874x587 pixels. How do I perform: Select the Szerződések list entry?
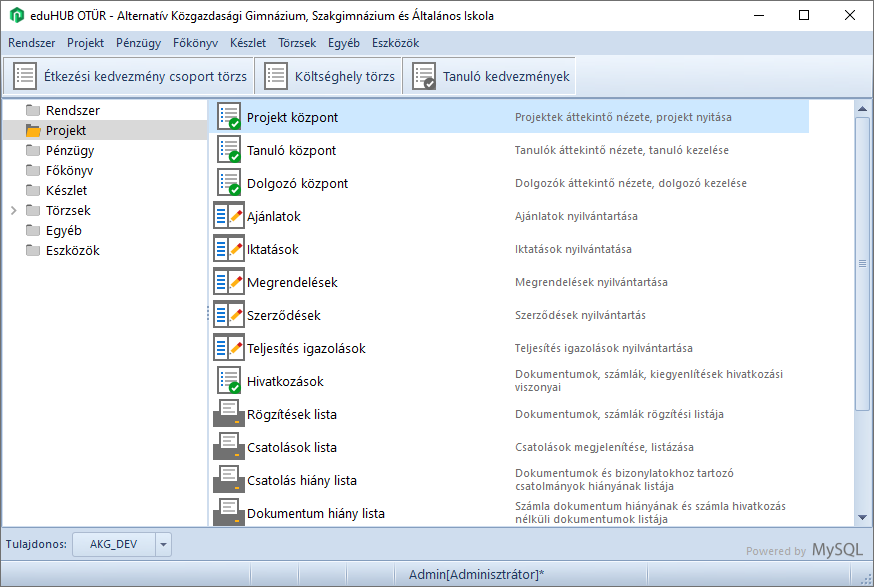point(283,315)
